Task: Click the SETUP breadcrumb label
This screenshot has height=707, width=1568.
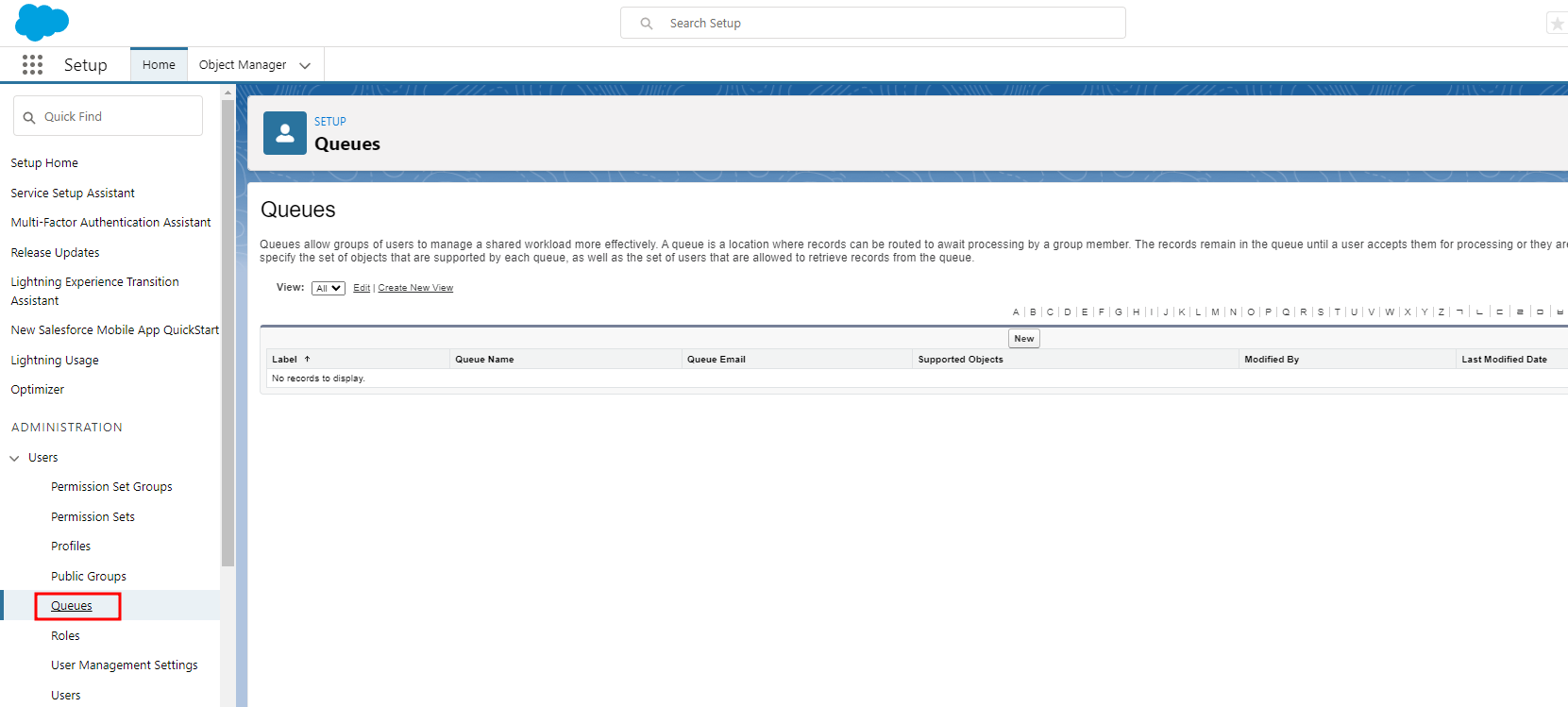Action: tap(330, 122)
